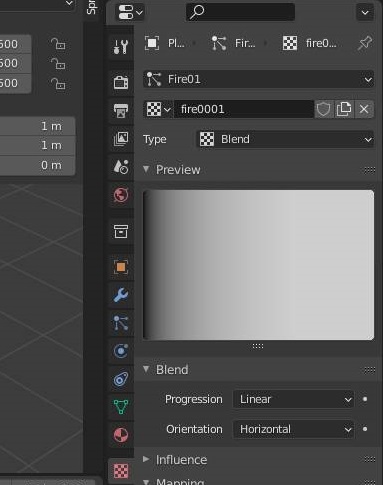The image size is (383, 485).
Task: Animate Progression with its dot
Action: [365, 399]
